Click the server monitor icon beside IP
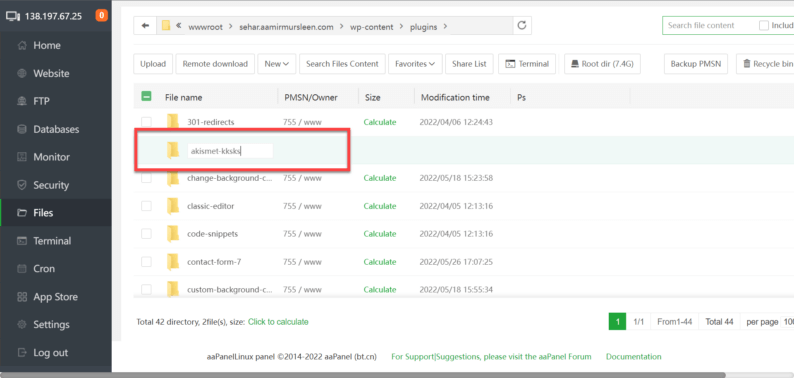This screenshot has width=794, height=378. (x=13, y=16)
